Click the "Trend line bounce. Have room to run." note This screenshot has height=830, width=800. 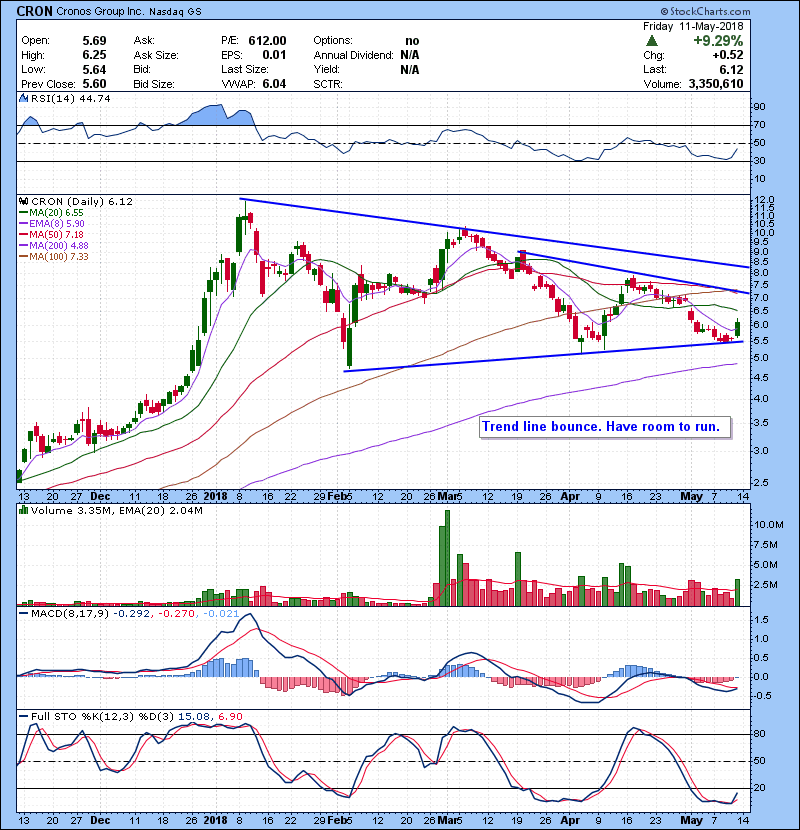(605, 427)
